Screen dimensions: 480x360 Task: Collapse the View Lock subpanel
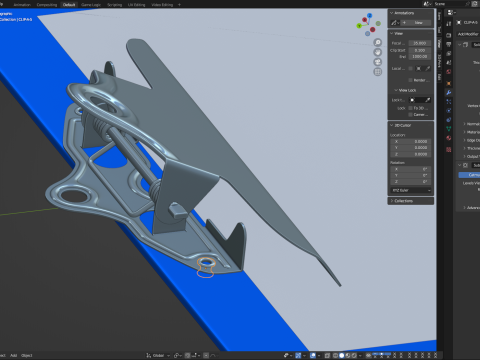click(396, 90)
